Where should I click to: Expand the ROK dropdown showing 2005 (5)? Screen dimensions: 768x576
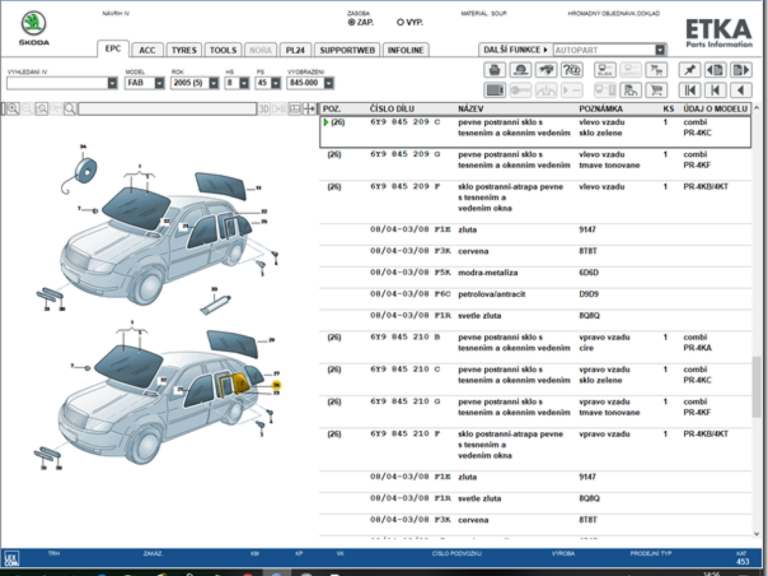coord(211,84)
